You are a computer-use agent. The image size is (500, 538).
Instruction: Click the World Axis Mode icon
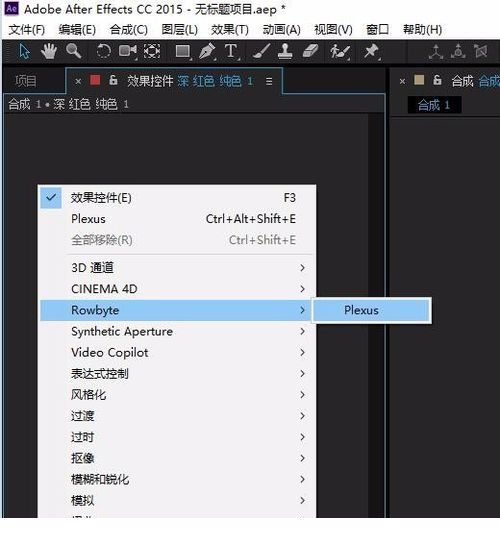[x=458, y=51]
